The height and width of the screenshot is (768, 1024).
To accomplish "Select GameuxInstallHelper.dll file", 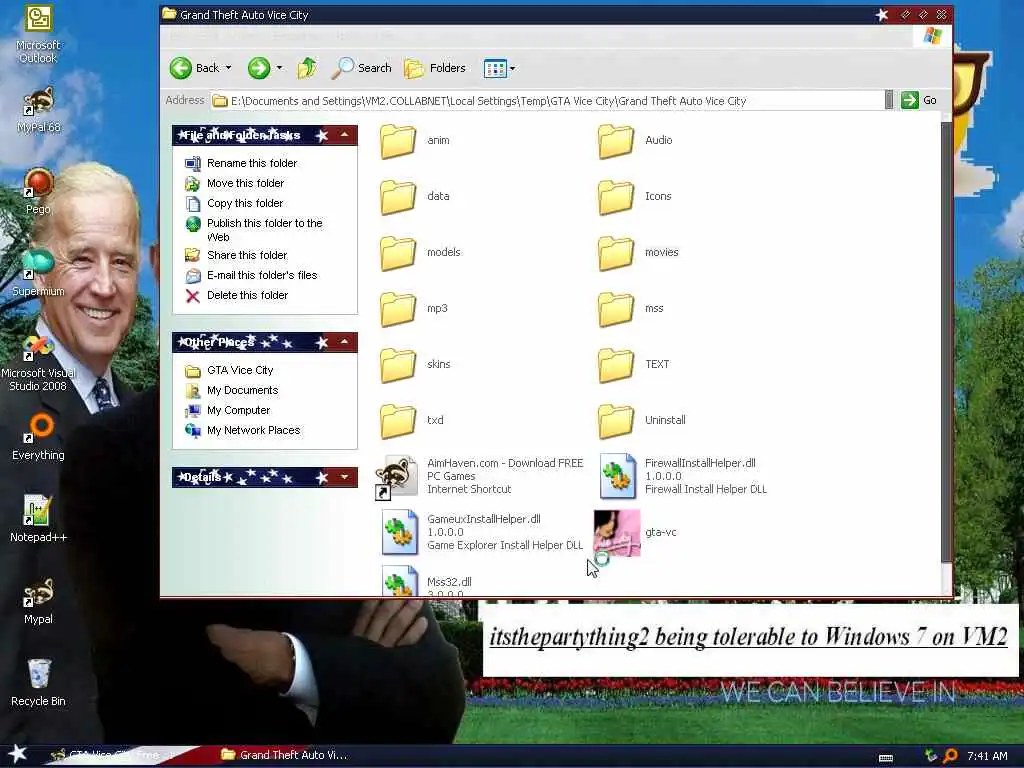I will click(x=481, y=532).
